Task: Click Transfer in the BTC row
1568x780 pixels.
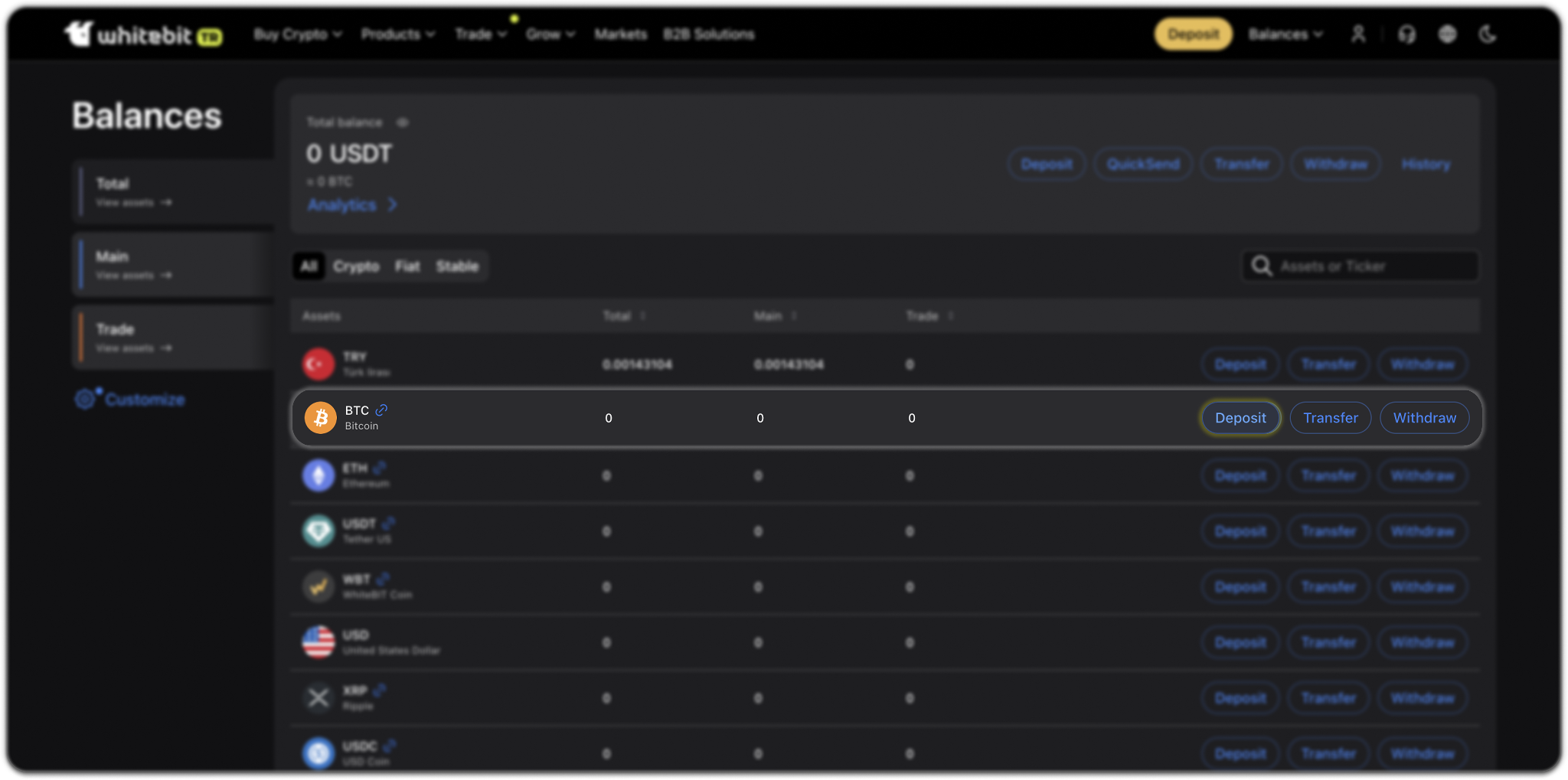Action: [x=1331, y=418]
